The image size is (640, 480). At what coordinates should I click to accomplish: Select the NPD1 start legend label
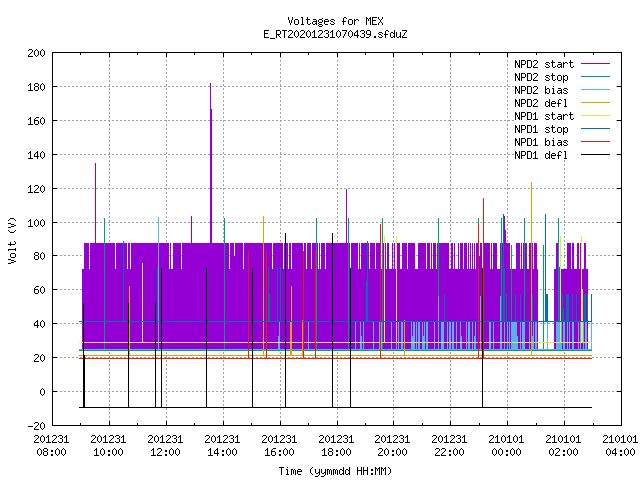point(544,116)
